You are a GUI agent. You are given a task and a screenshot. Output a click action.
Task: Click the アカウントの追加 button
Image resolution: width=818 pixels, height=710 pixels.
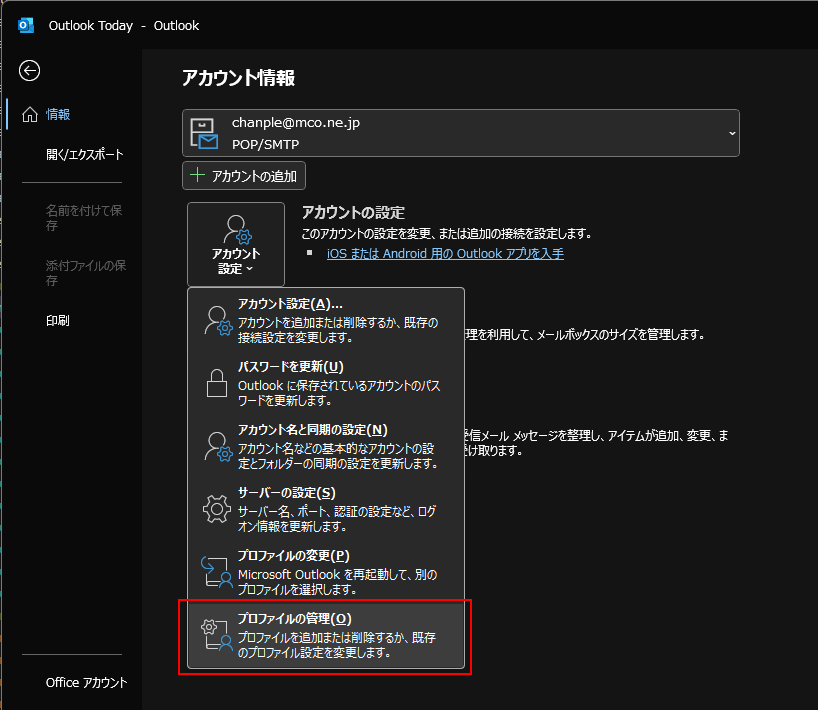(244, 176)
